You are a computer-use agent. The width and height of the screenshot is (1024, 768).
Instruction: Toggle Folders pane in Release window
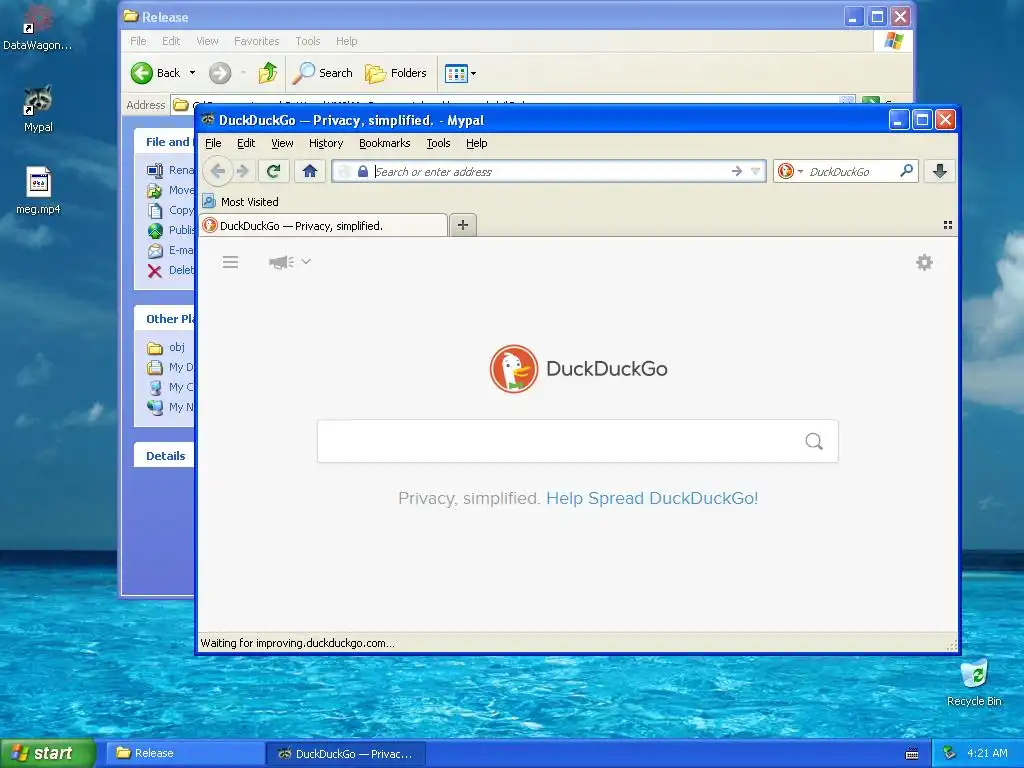tap(396, 73)
